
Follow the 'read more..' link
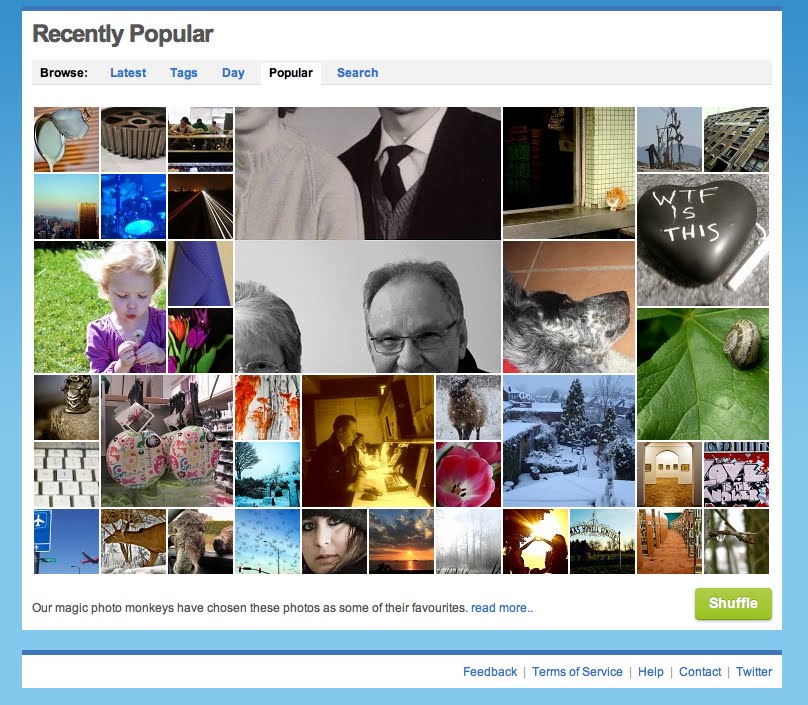(501, 608)
